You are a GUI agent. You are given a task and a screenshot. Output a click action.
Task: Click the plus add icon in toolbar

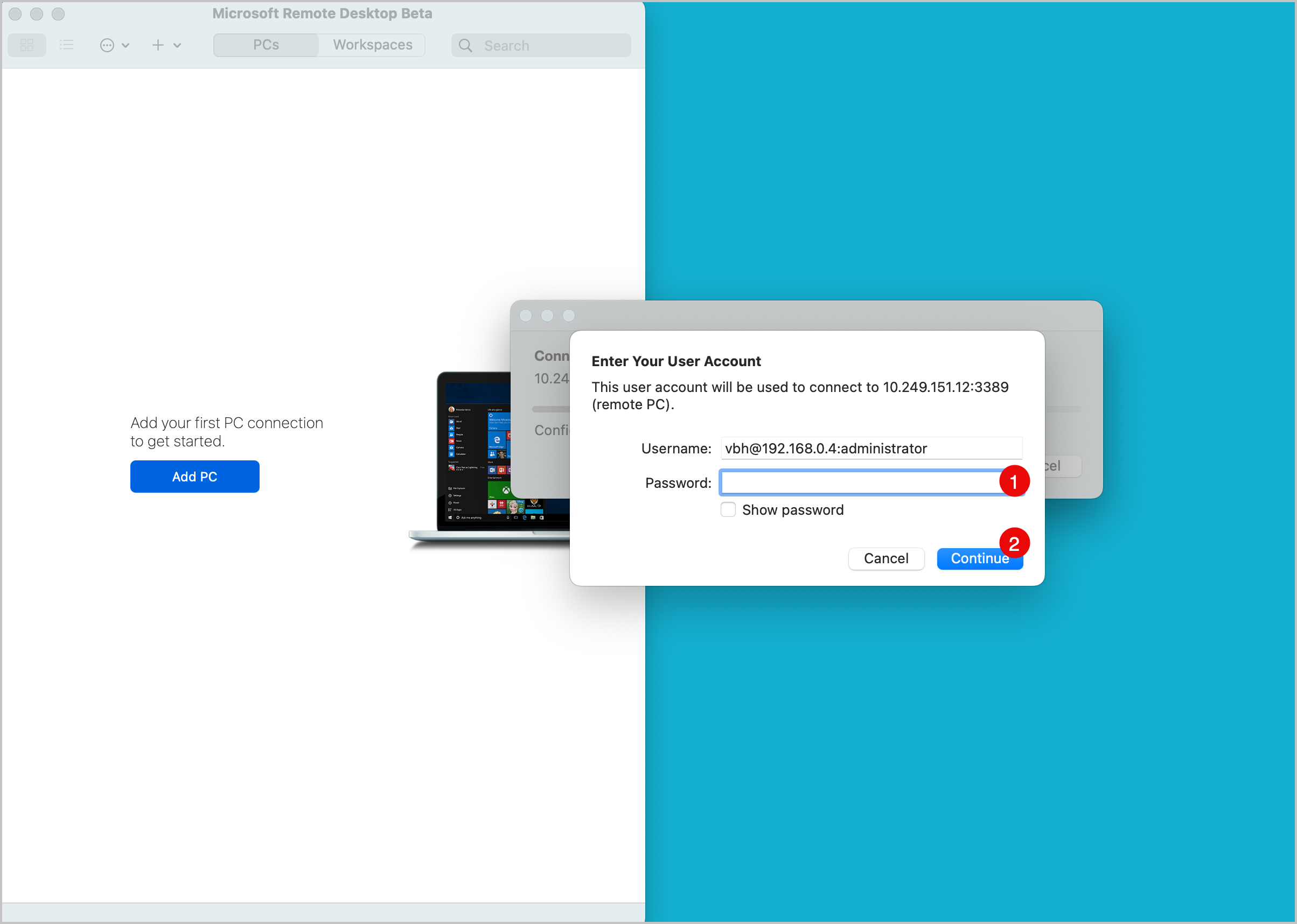coord(158,45)
